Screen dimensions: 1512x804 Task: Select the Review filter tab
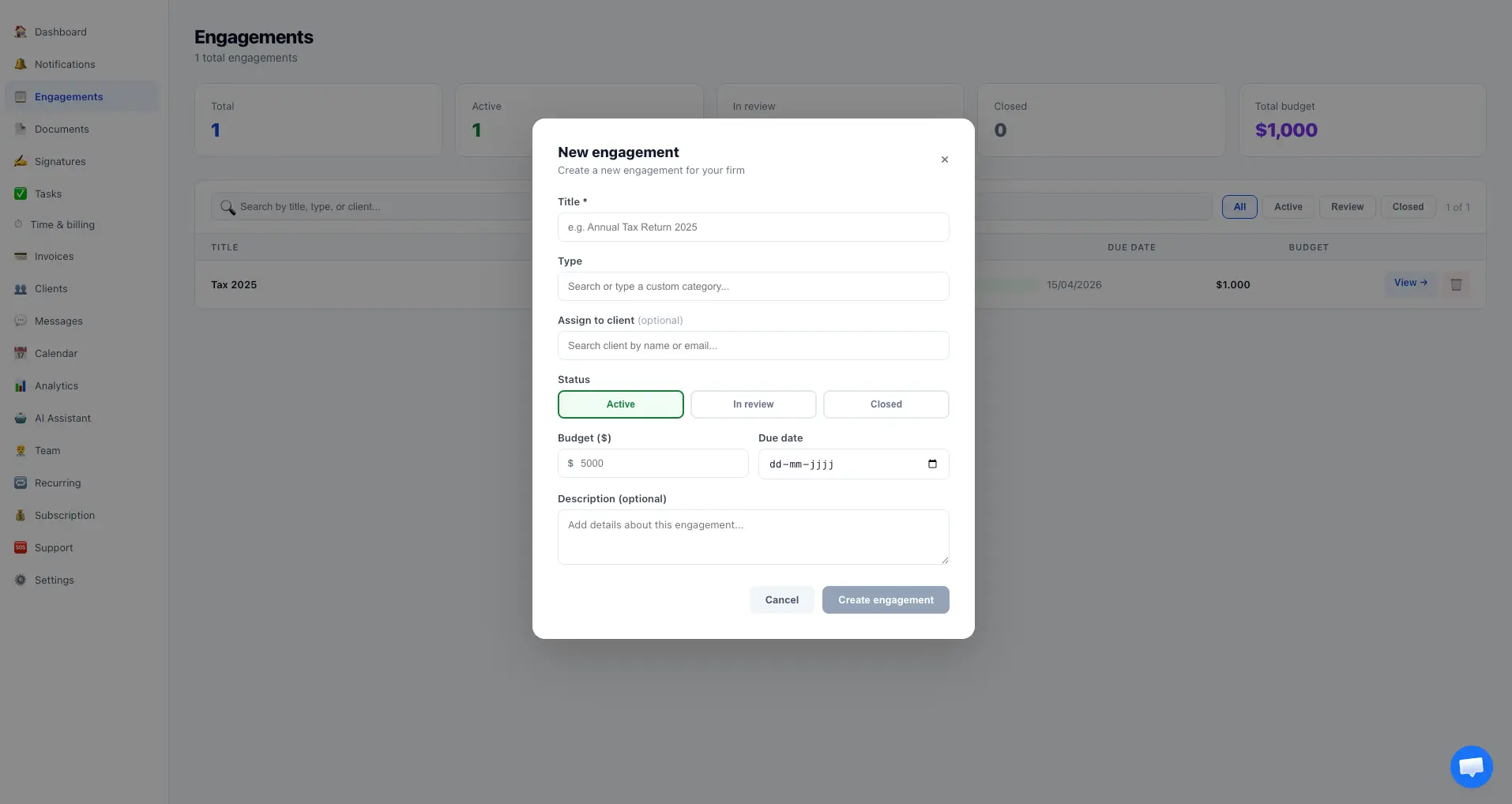(x=1347, y=206)
